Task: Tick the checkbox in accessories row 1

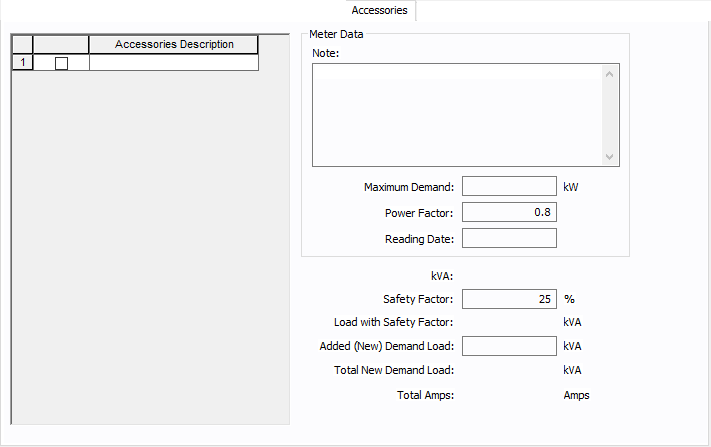Action: tap(61, 63)
